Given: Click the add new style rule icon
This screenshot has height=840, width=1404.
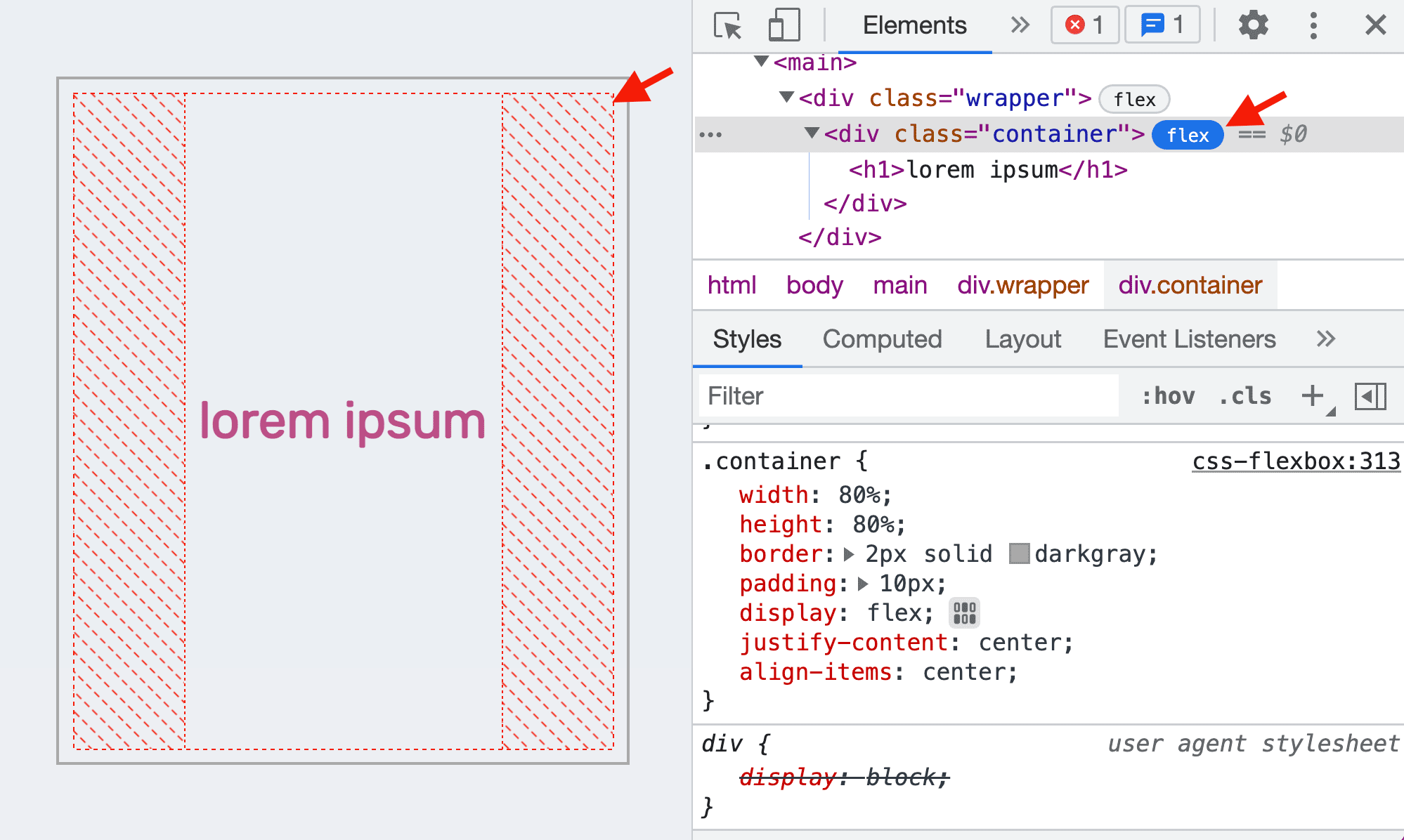Looking at the screenshot, I should coord(1312,394).
